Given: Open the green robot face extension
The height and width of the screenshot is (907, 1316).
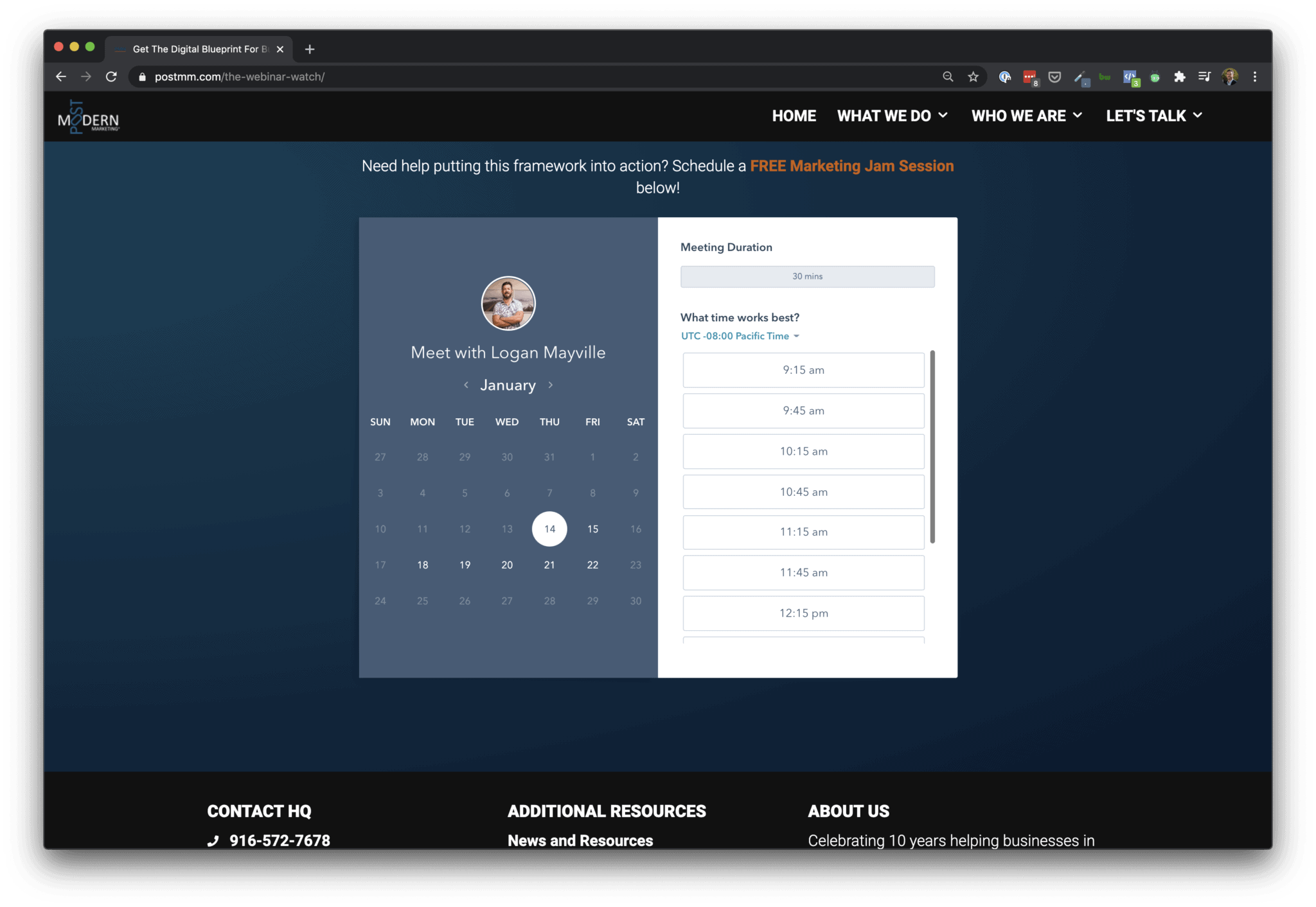Looking at the screenshot, I should click(x=1155, y=77).
